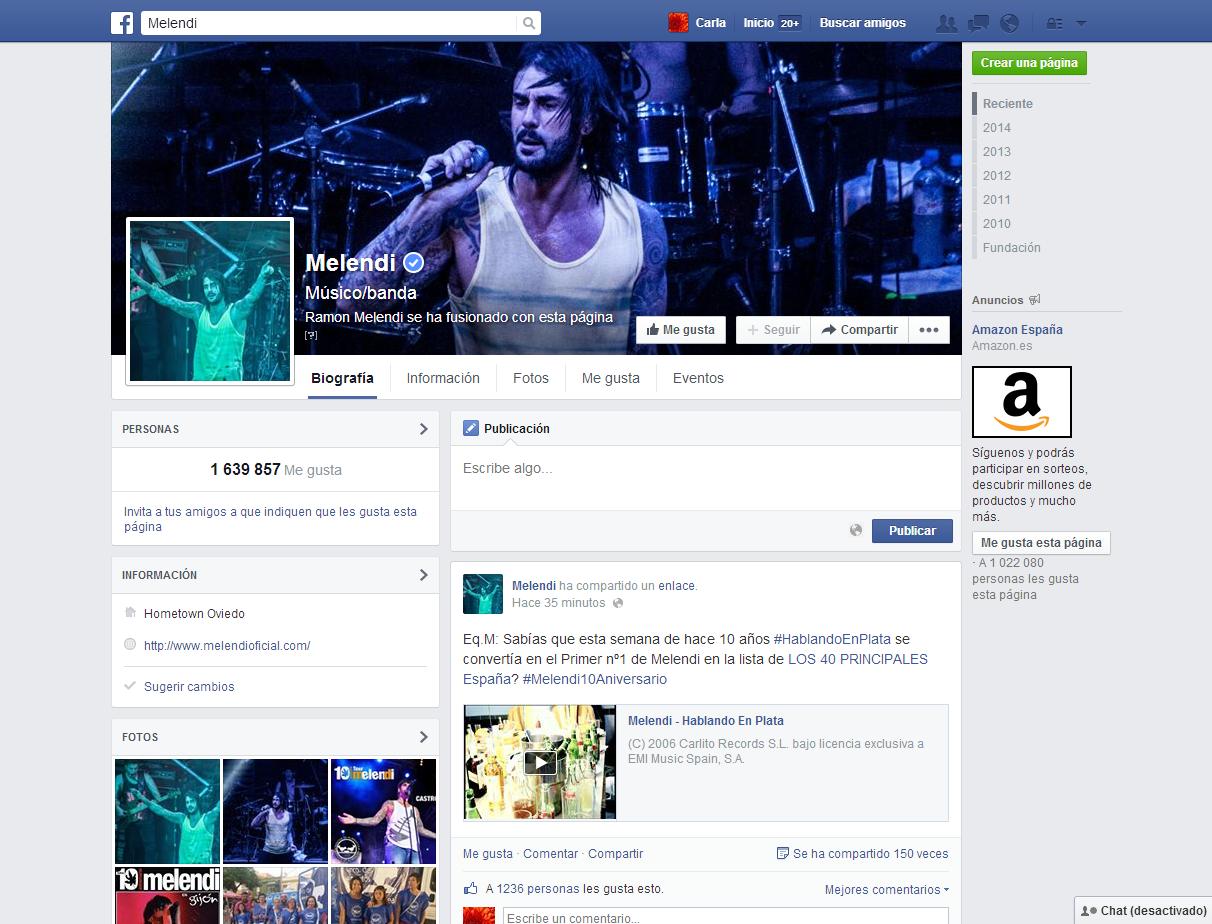Viewport: 1212px width, 924px height.
Task: Open account menu dropdown arrow
Action: coord(1081,23)
